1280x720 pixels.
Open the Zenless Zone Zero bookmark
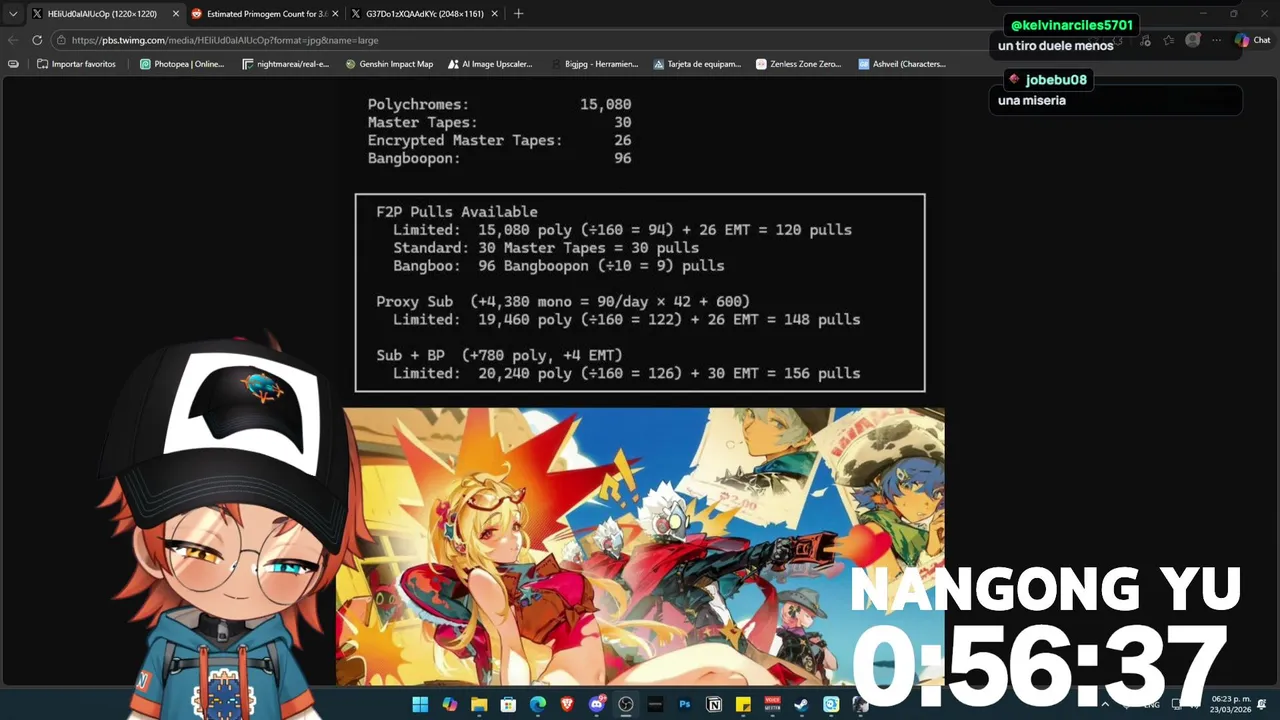(799, 64)
